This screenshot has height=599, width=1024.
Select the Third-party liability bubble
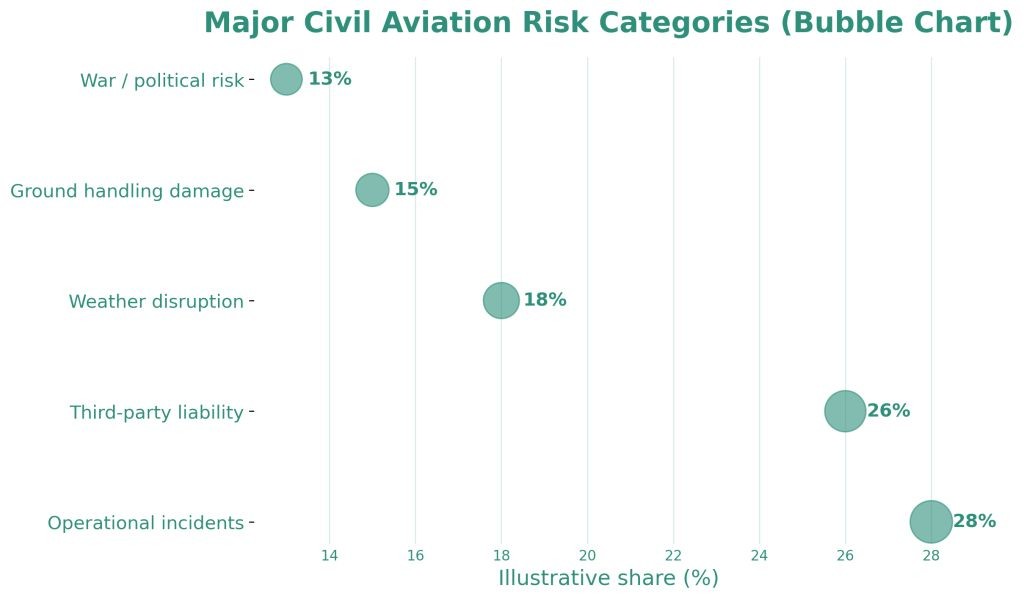click(845, 411)
